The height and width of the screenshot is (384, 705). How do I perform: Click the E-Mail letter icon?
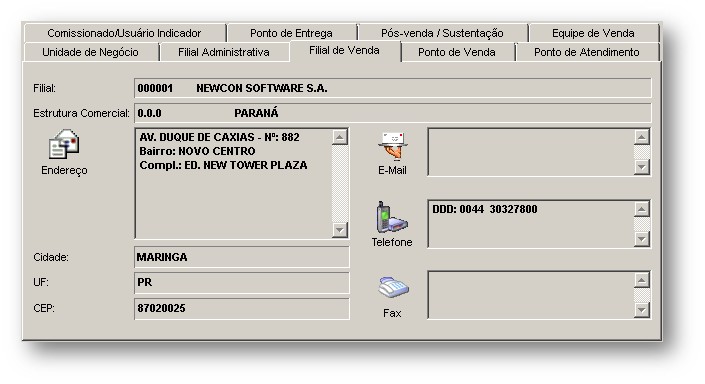393,146
